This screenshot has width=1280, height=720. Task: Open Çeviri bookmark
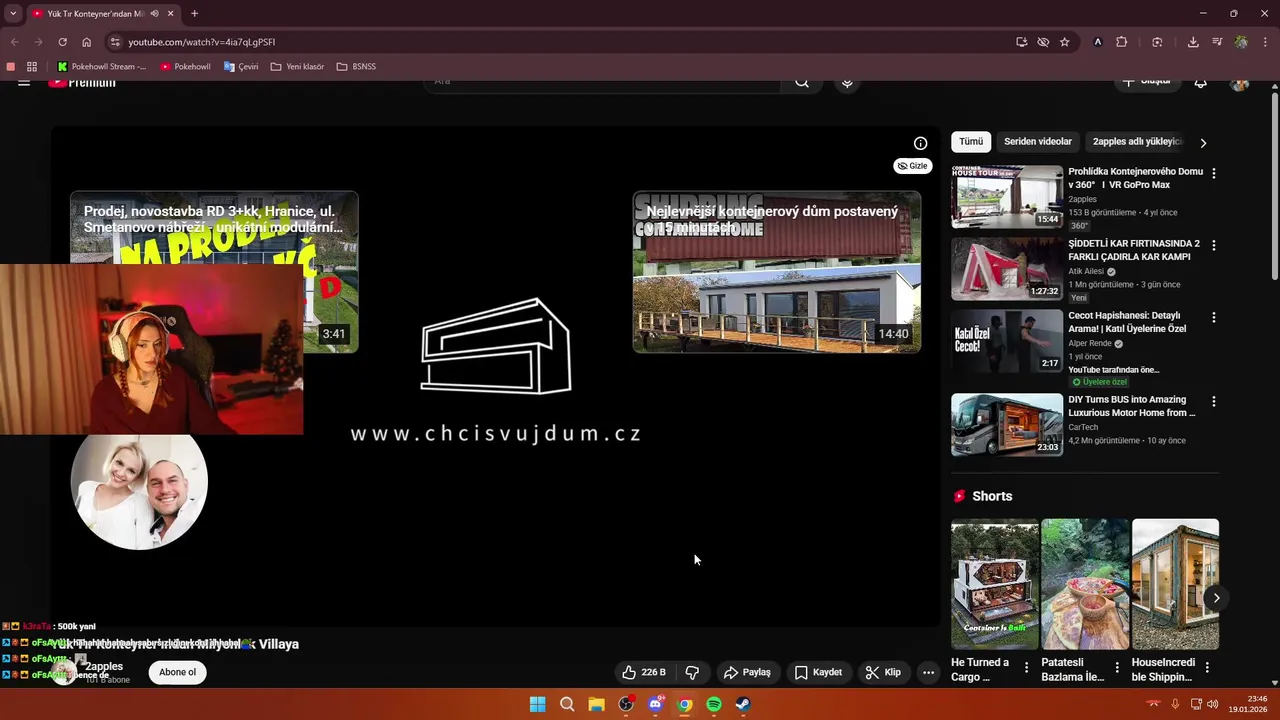241,67
